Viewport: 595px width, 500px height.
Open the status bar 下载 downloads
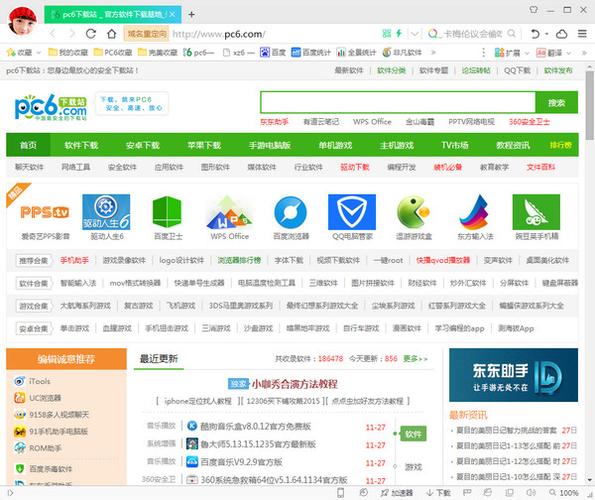439,493
